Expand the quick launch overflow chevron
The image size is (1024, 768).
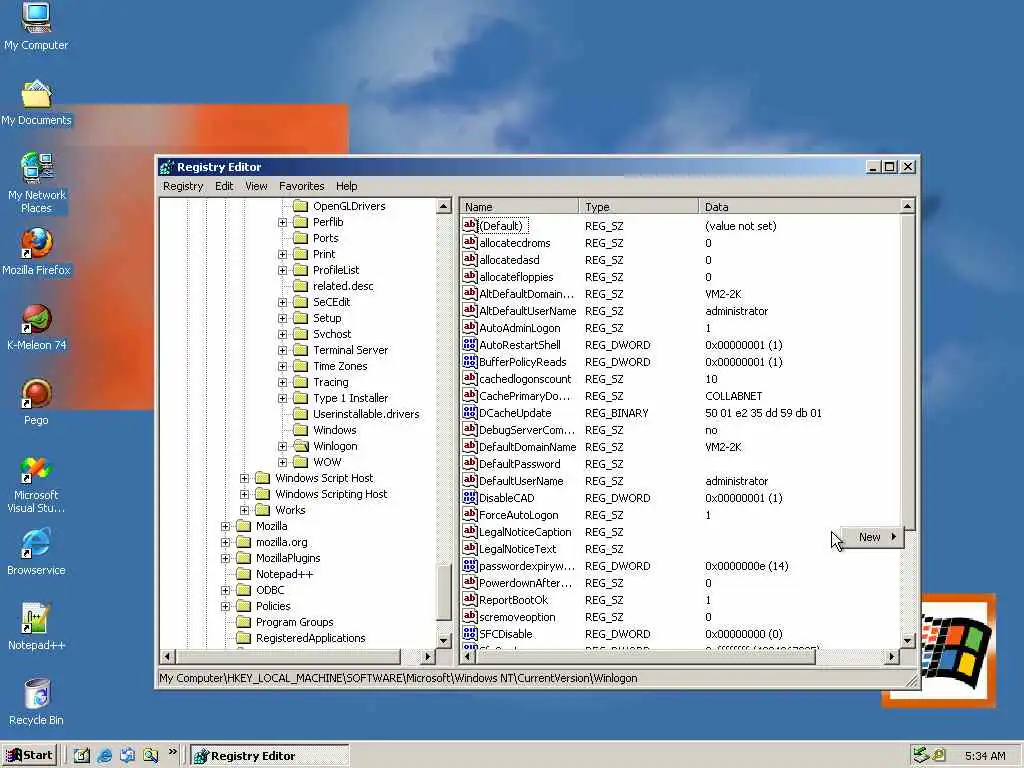172,752
